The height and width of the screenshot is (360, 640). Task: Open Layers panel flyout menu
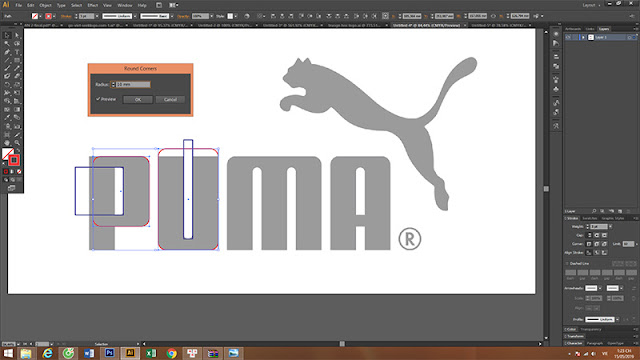pos(635,29)
